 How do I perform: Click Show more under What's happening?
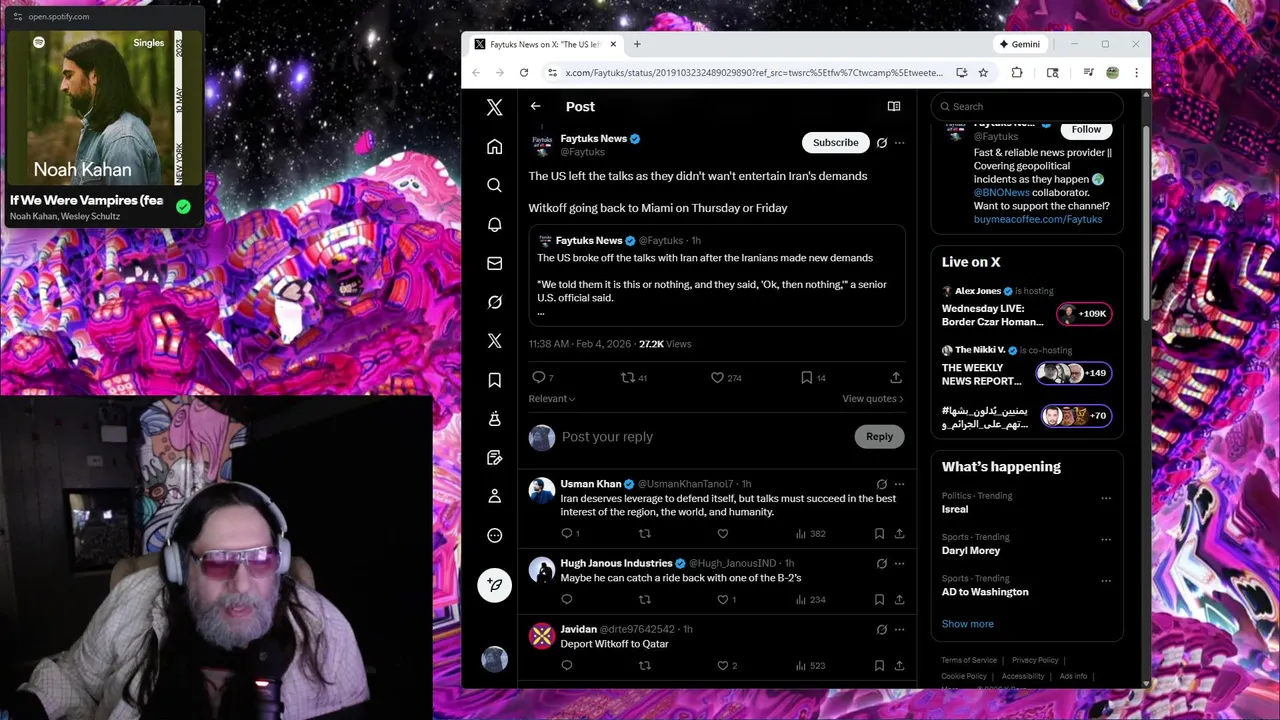pyautogui.click(x=967, y=624)
